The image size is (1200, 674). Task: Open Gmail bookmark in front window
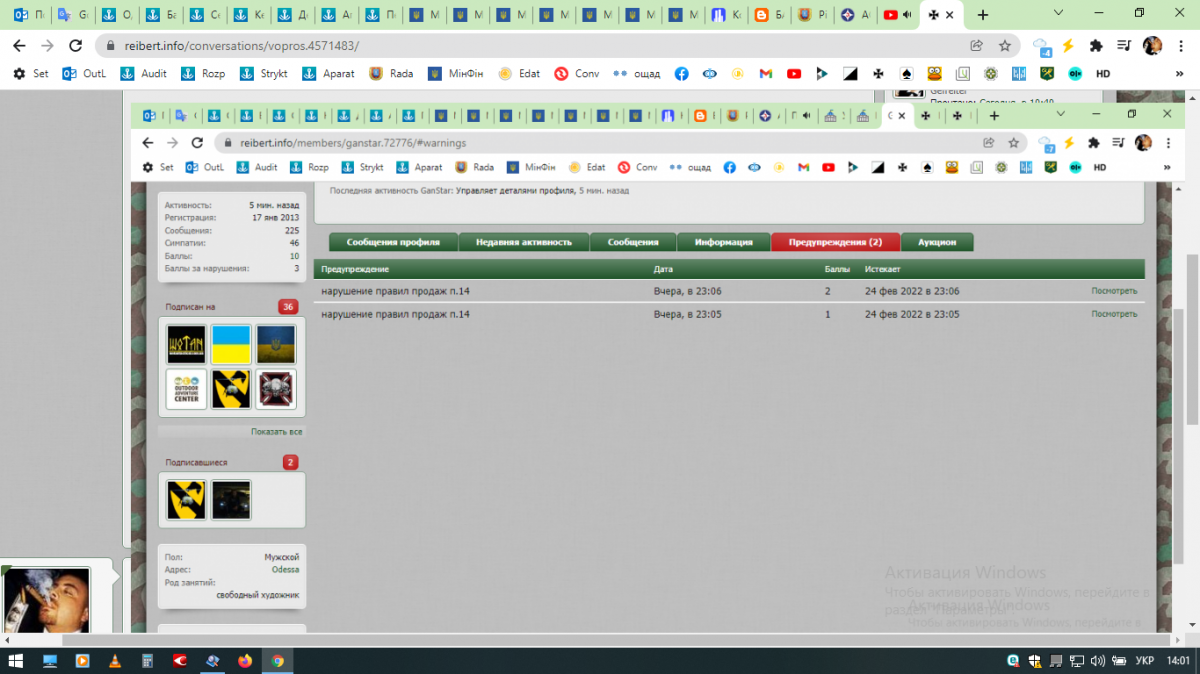[803, 167]
